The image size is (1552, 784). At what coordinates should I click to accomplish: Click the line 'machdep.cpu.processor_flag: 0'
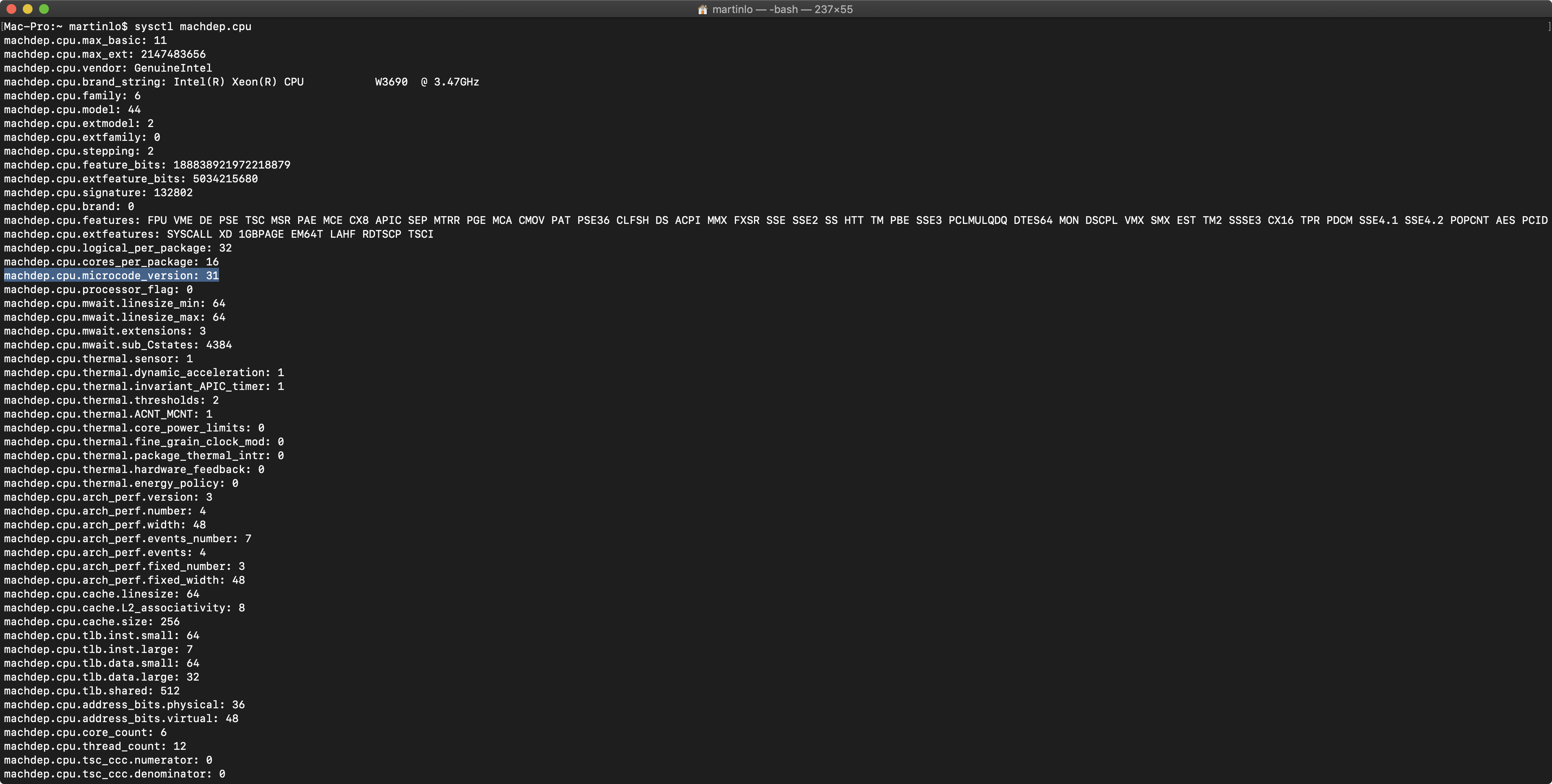point(98,290)
